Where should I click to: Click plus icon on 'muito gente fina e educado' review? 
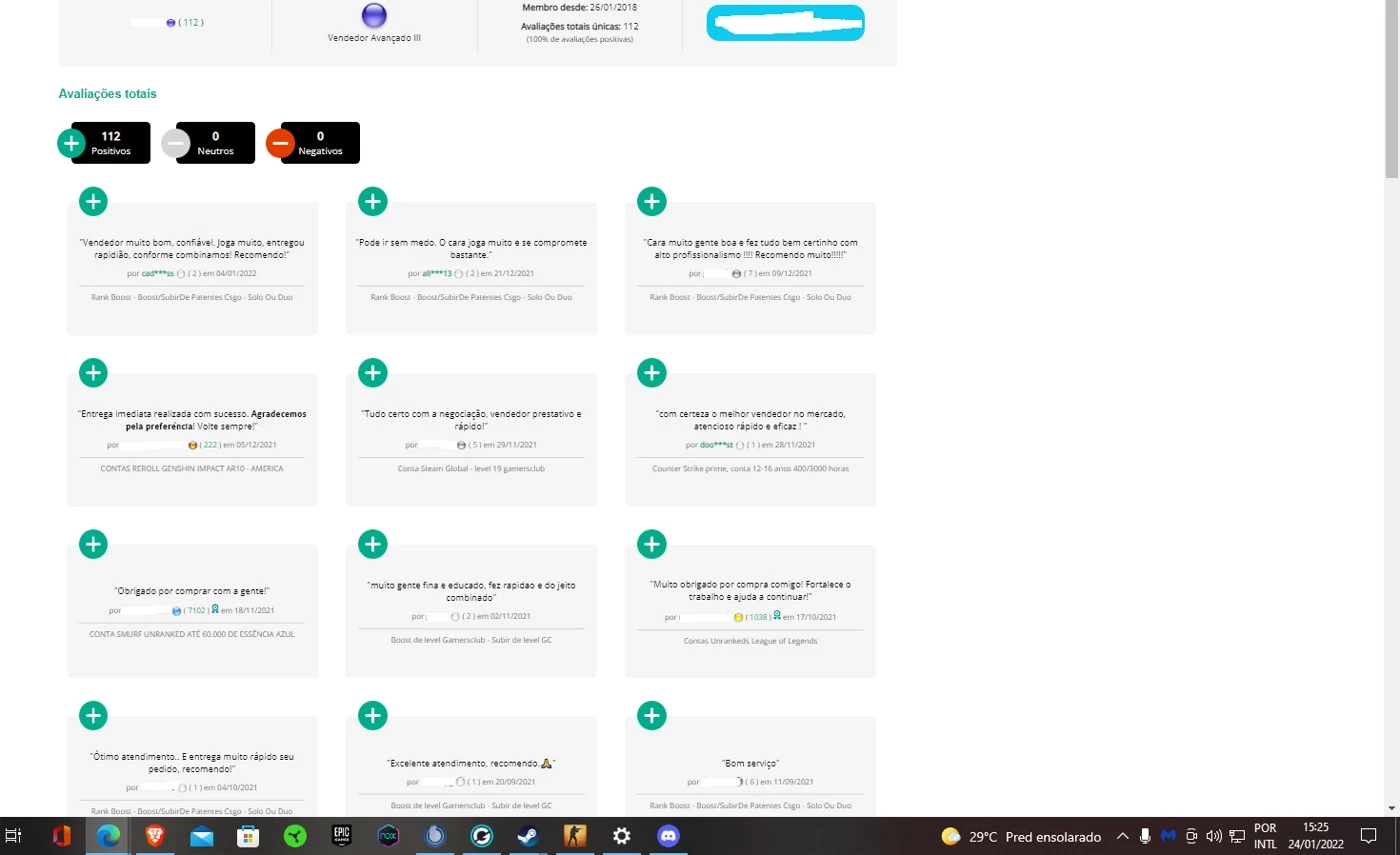point(372,544)
